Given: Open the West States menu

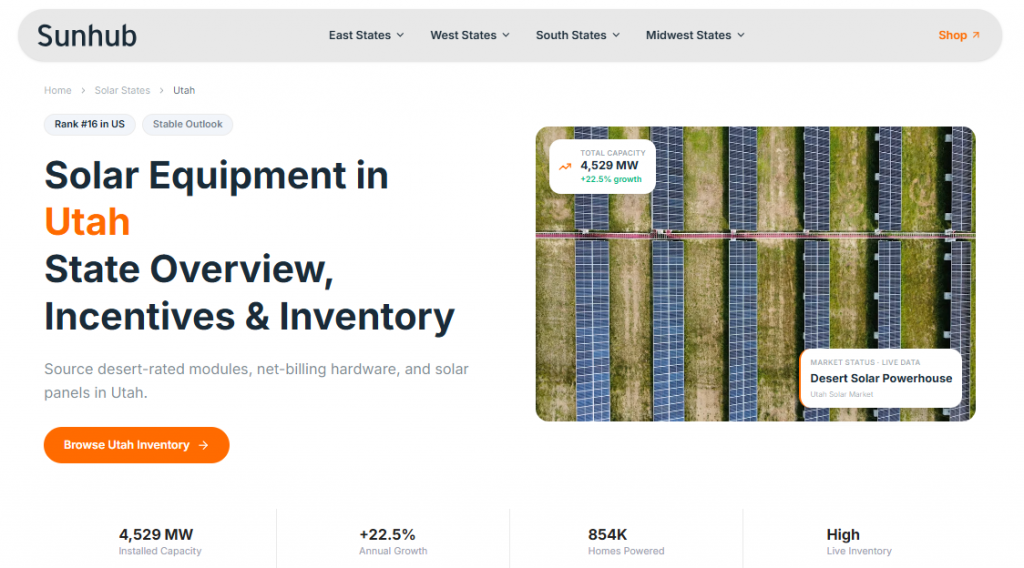Looking at the screenshot, I should coord(470,35).
